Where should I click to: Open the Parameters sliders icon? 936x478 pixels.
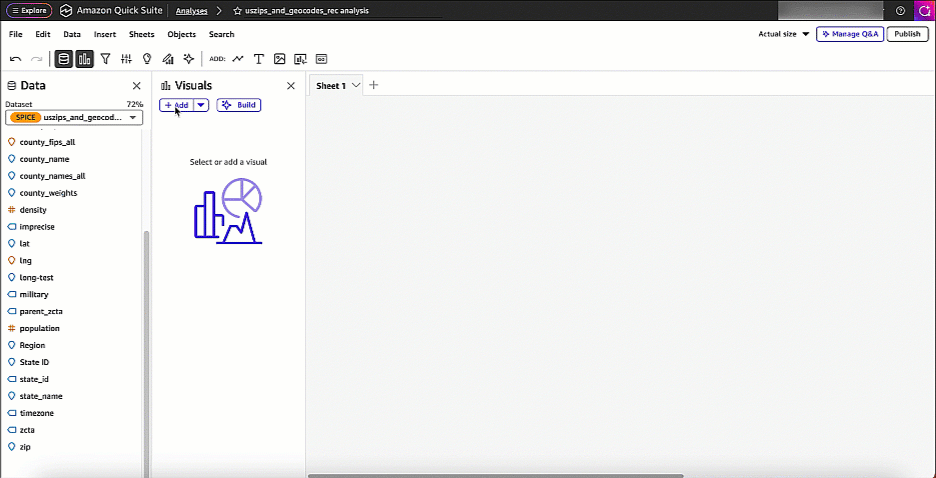[x=126, y=59]
